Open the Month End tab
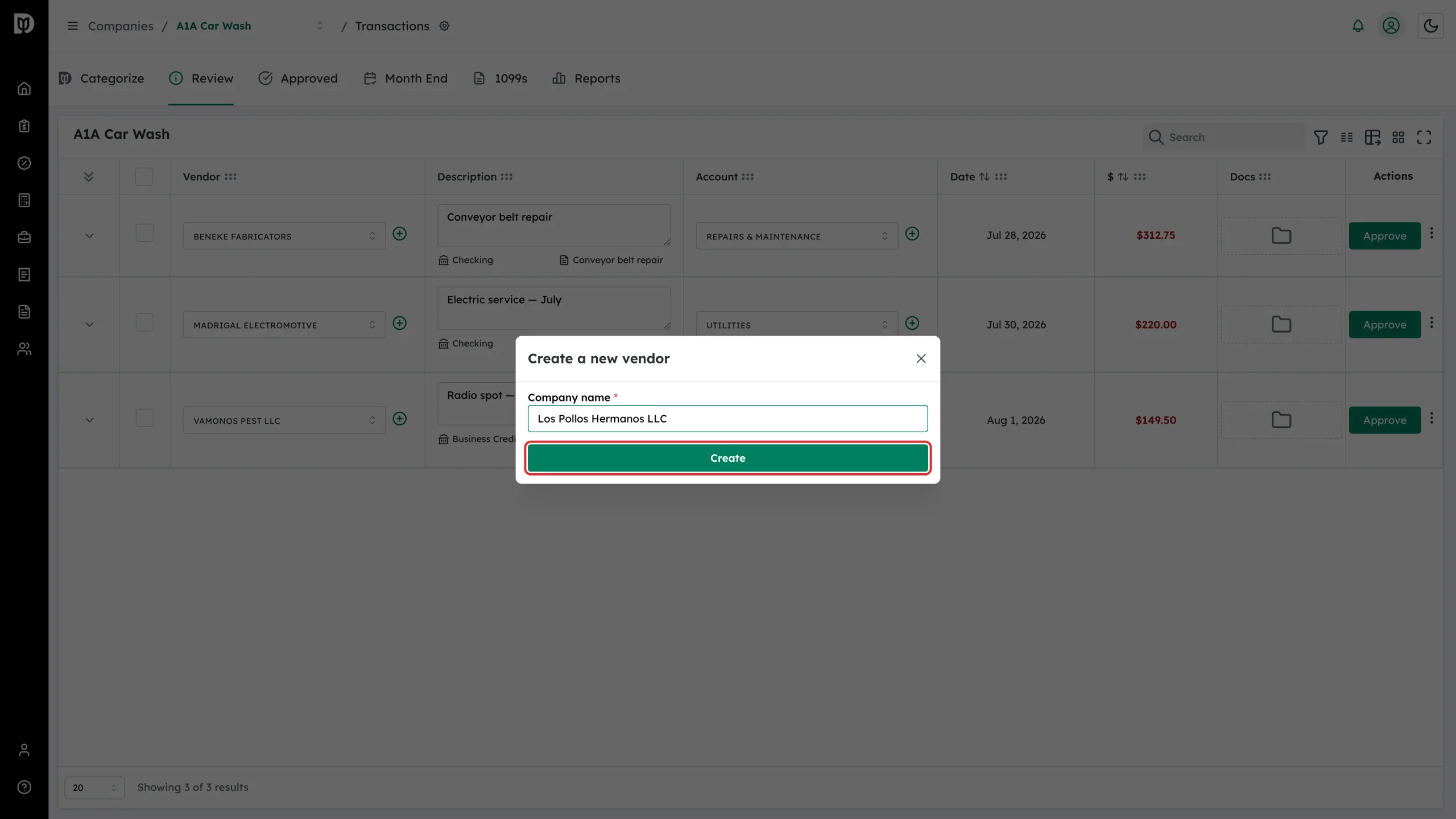This screenshot has height=819, width=1456. 406,78
